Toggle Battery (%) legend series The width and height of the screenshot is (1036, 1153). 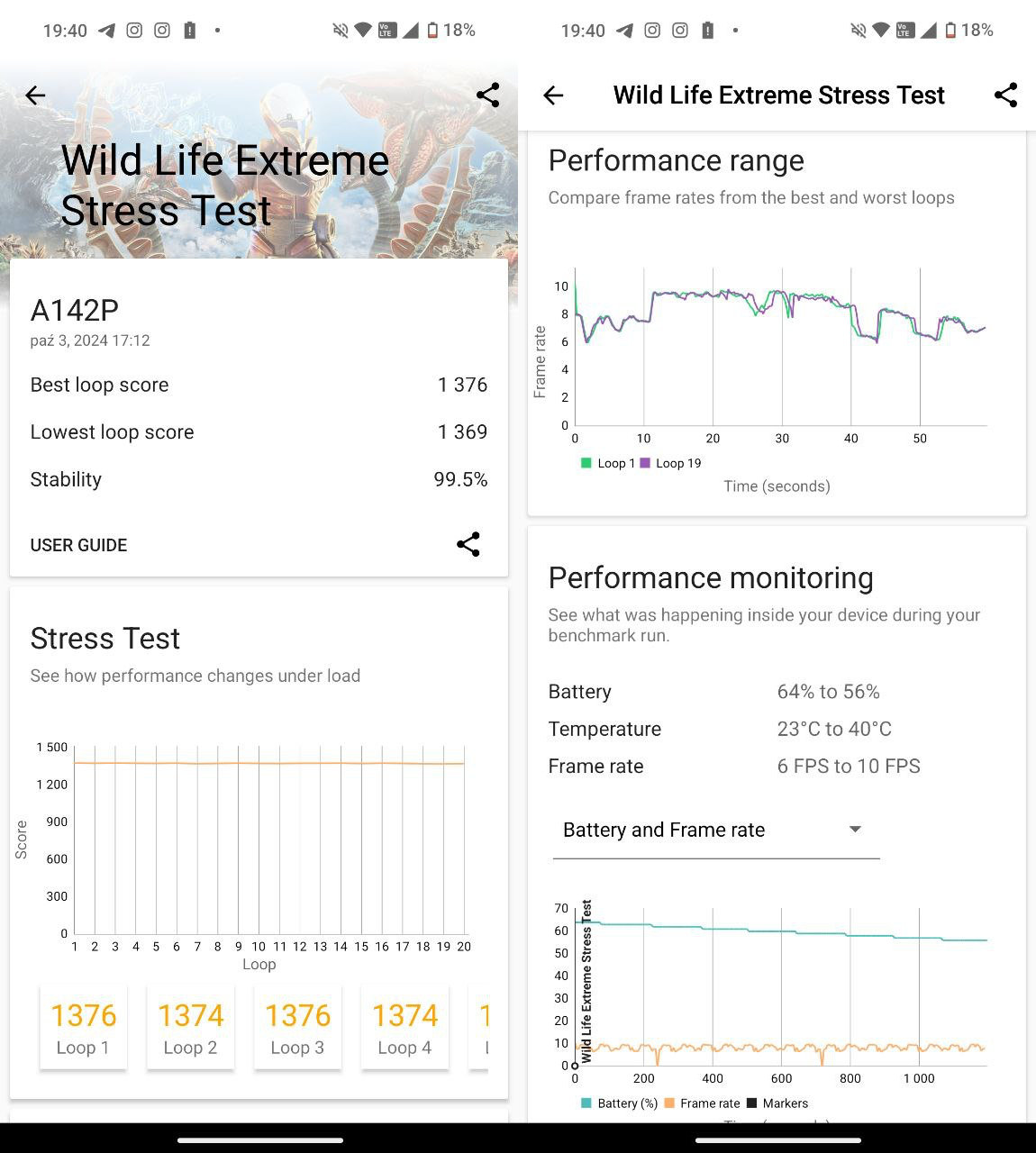(620, 1103)
